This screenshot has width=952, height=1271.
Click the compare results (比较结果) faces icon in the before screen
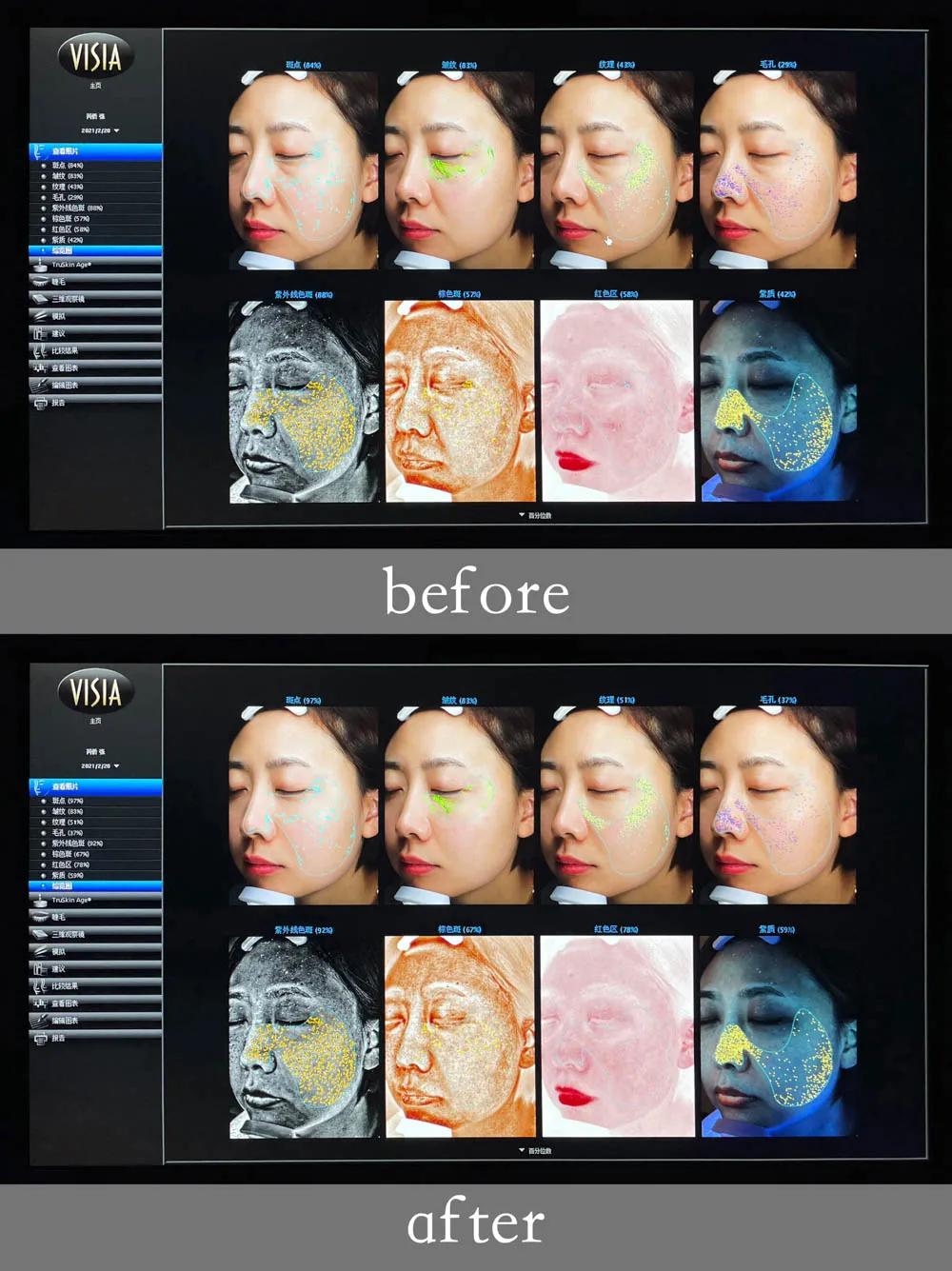40,350
